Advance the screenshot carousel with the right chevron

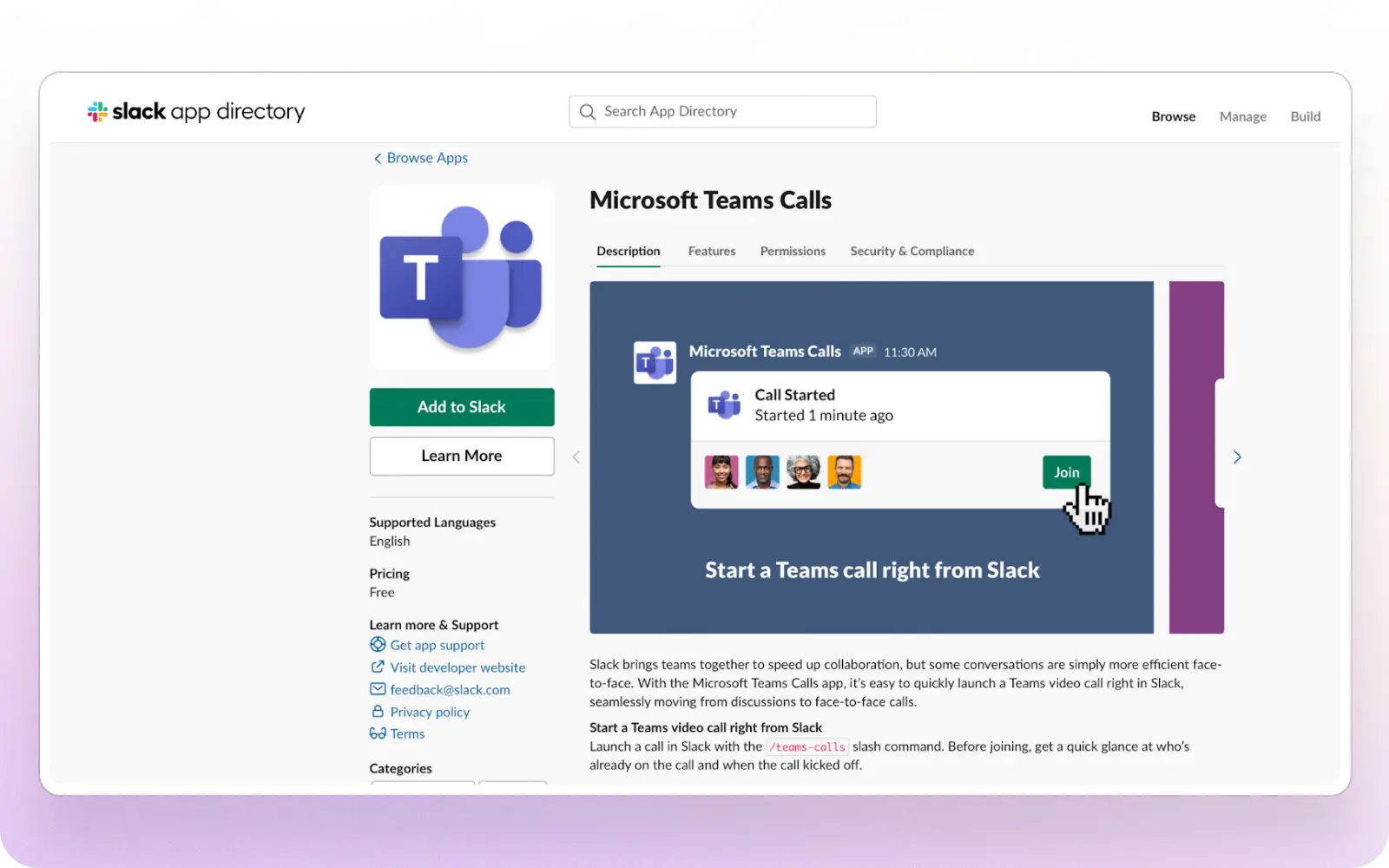click(x=1237, y=457)
